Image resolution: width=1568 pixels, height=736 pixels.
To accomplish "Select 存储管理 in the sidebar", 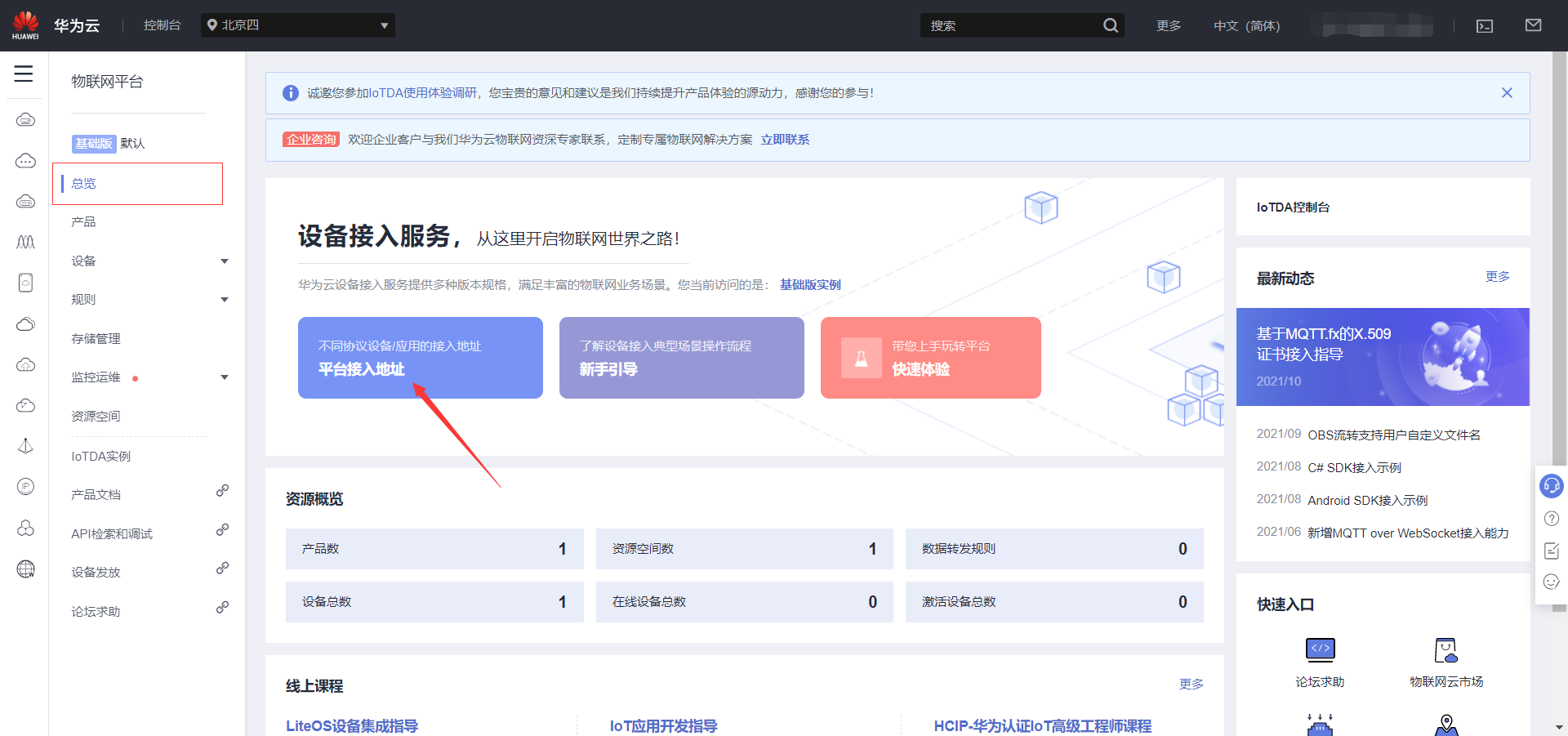I will click(96, 339).
